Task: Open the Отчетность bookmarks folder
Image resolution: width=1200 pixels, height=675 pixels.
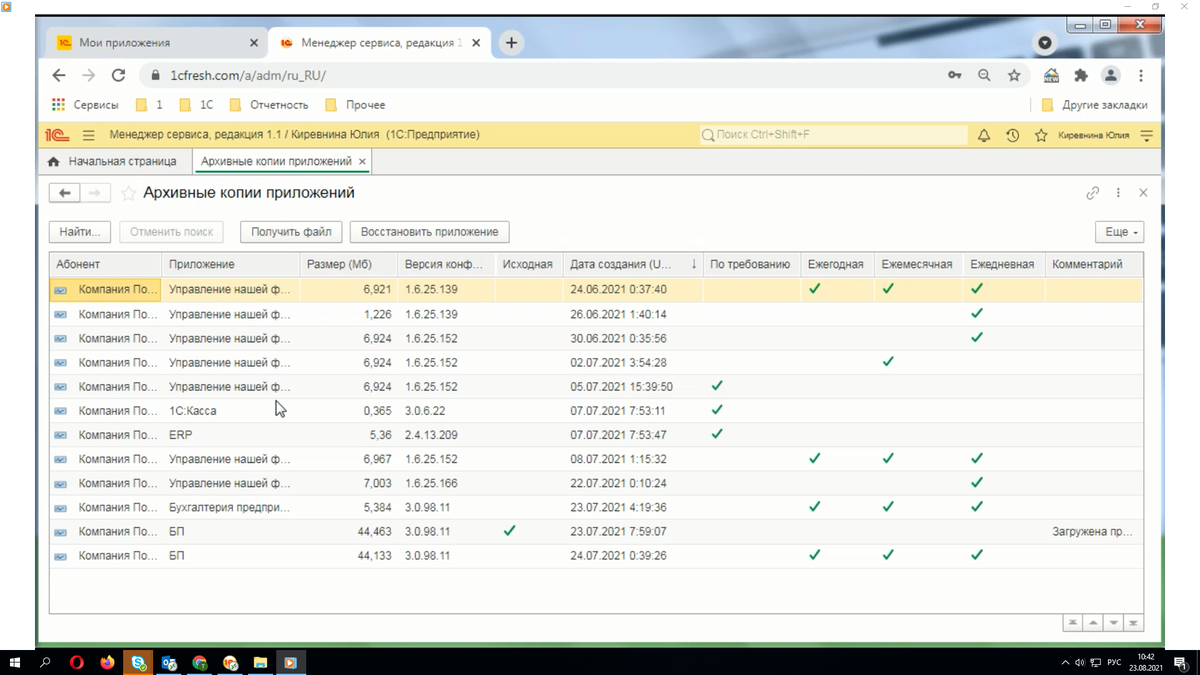Action: pyautogui.click(x=268, y=105)
